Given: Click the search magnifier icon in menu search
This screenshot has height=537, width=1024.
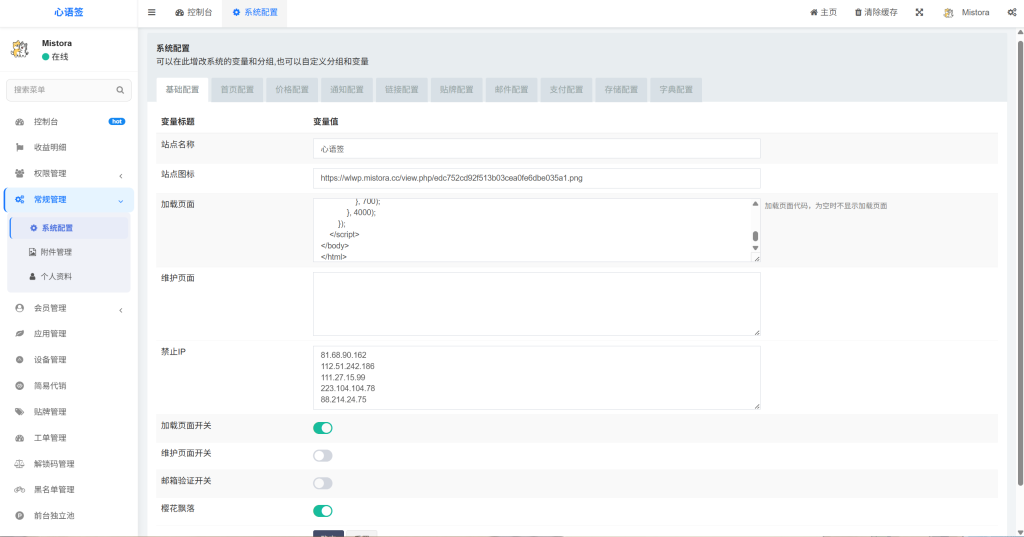Looking at the screenshot, I should 120,90.
